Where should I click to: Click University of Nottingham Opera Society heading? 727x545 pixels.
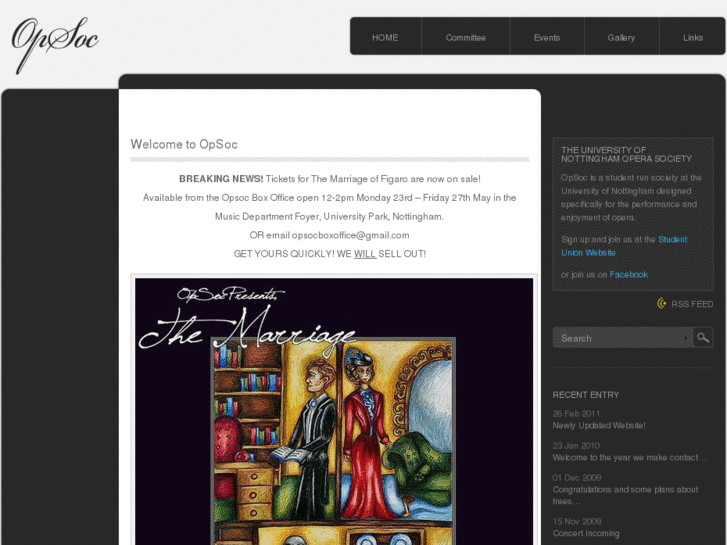coord(626,154)
